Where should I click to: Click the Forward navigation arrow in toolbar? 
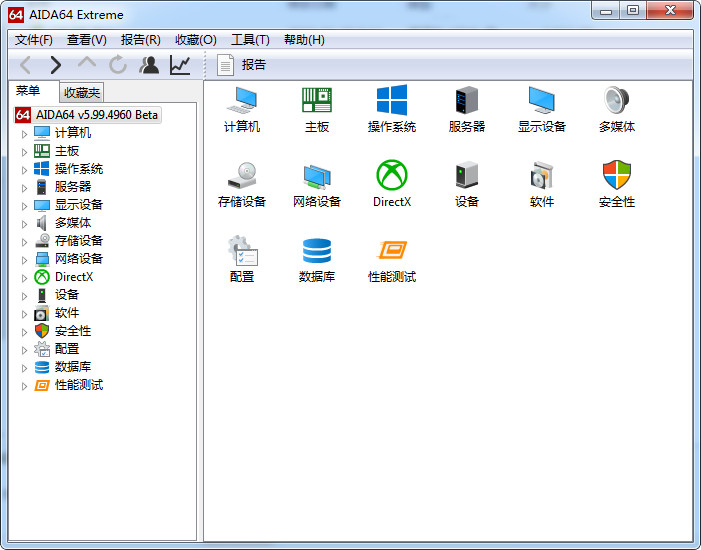[x=55, y=65]
